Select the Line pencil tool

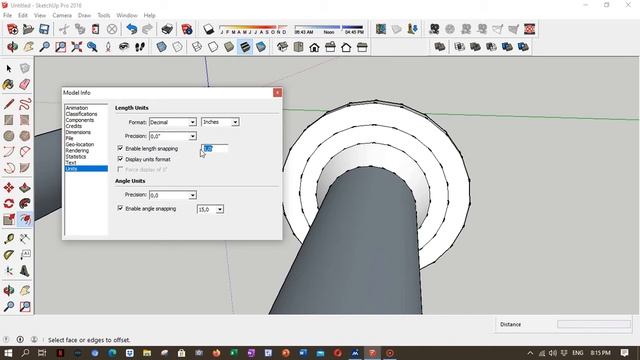coord(9,104)
